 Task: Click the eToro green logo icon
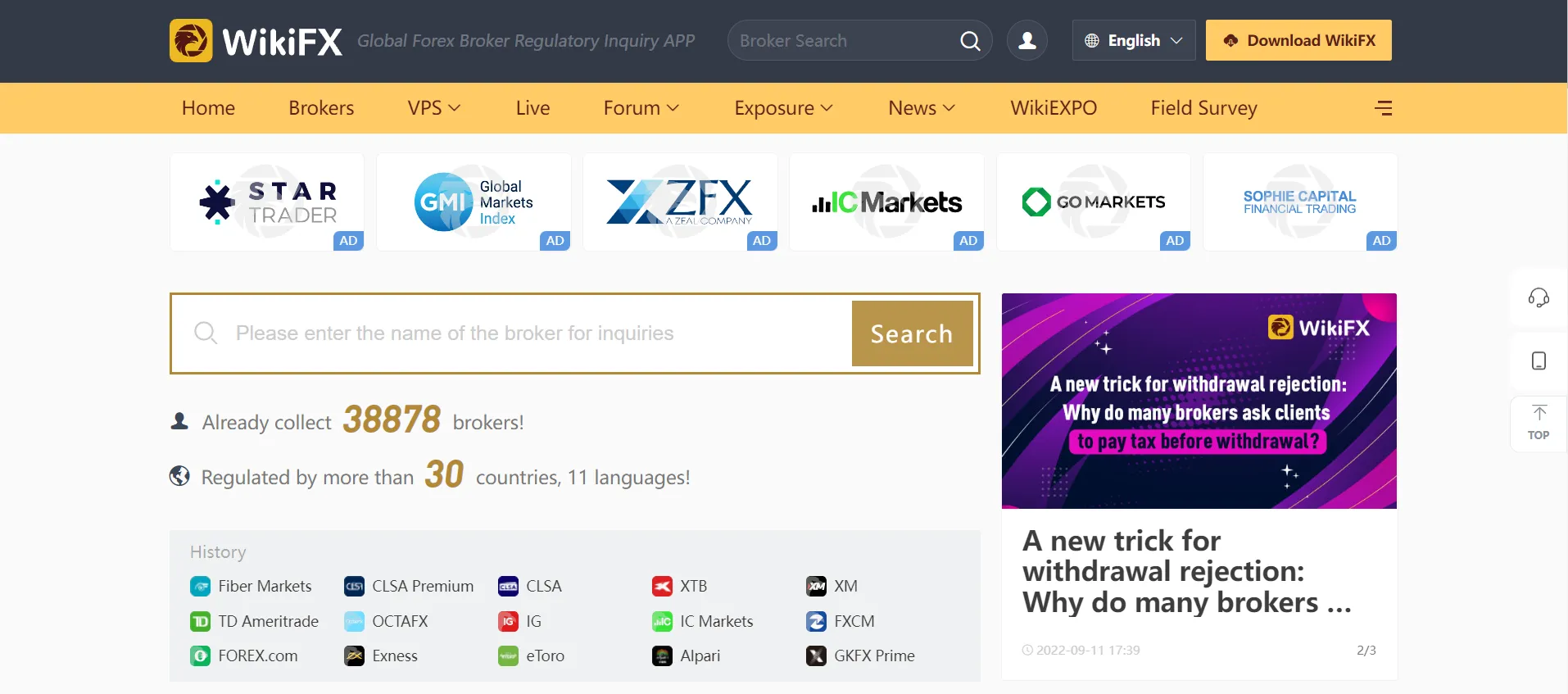(508, 656)
